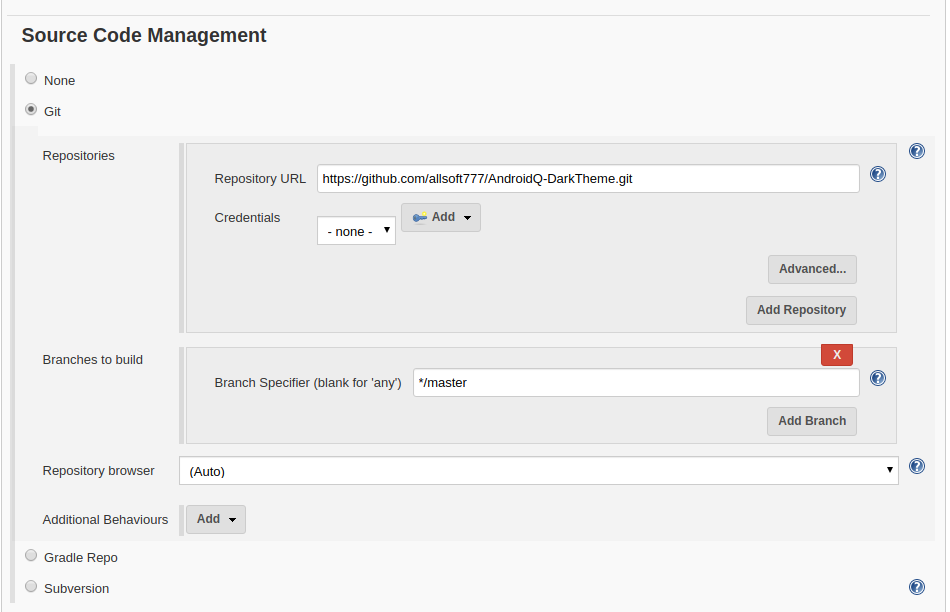The height and width of the screenshot is (612, 950).
Task: Select the Git radio button
Action: pyautogui.click(x=31, y=110)
